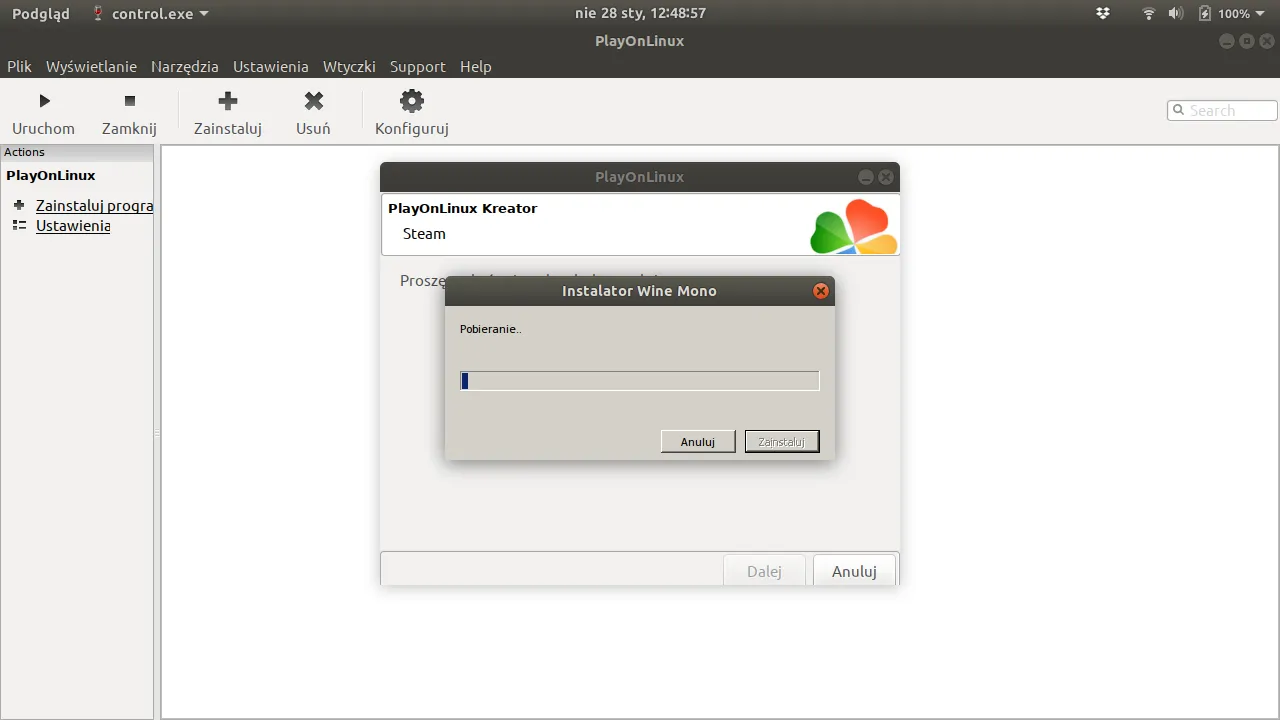1280x720 pixels.
Task: Open the Wi-Fi network indicator
Action: (x=1149, y=13)
